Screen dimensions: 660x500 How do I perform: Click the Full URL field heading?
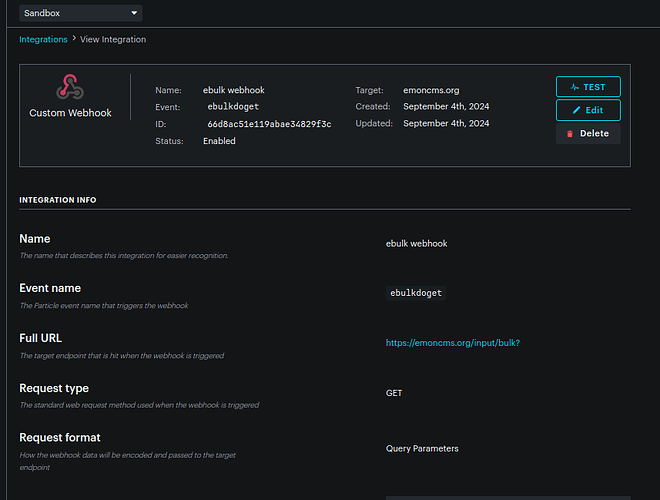coord(40,338)
